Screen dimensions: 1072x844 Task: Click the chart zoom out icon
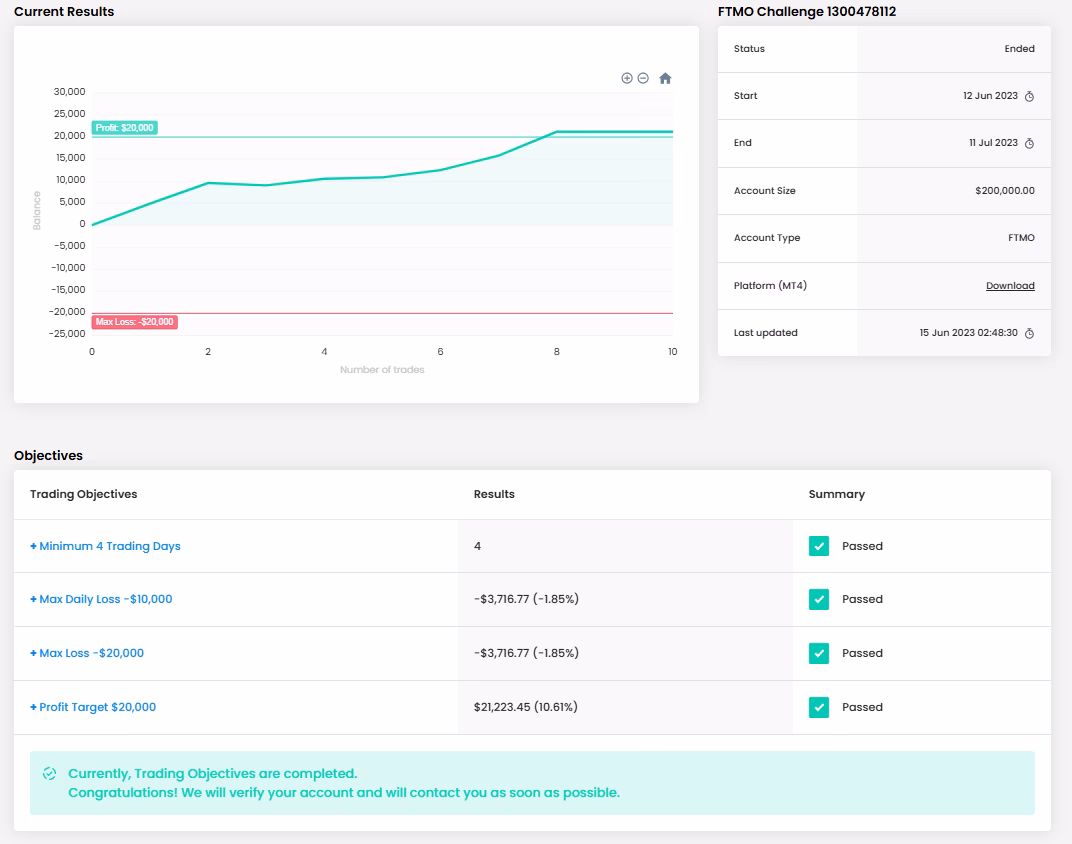tap(643, 78)
